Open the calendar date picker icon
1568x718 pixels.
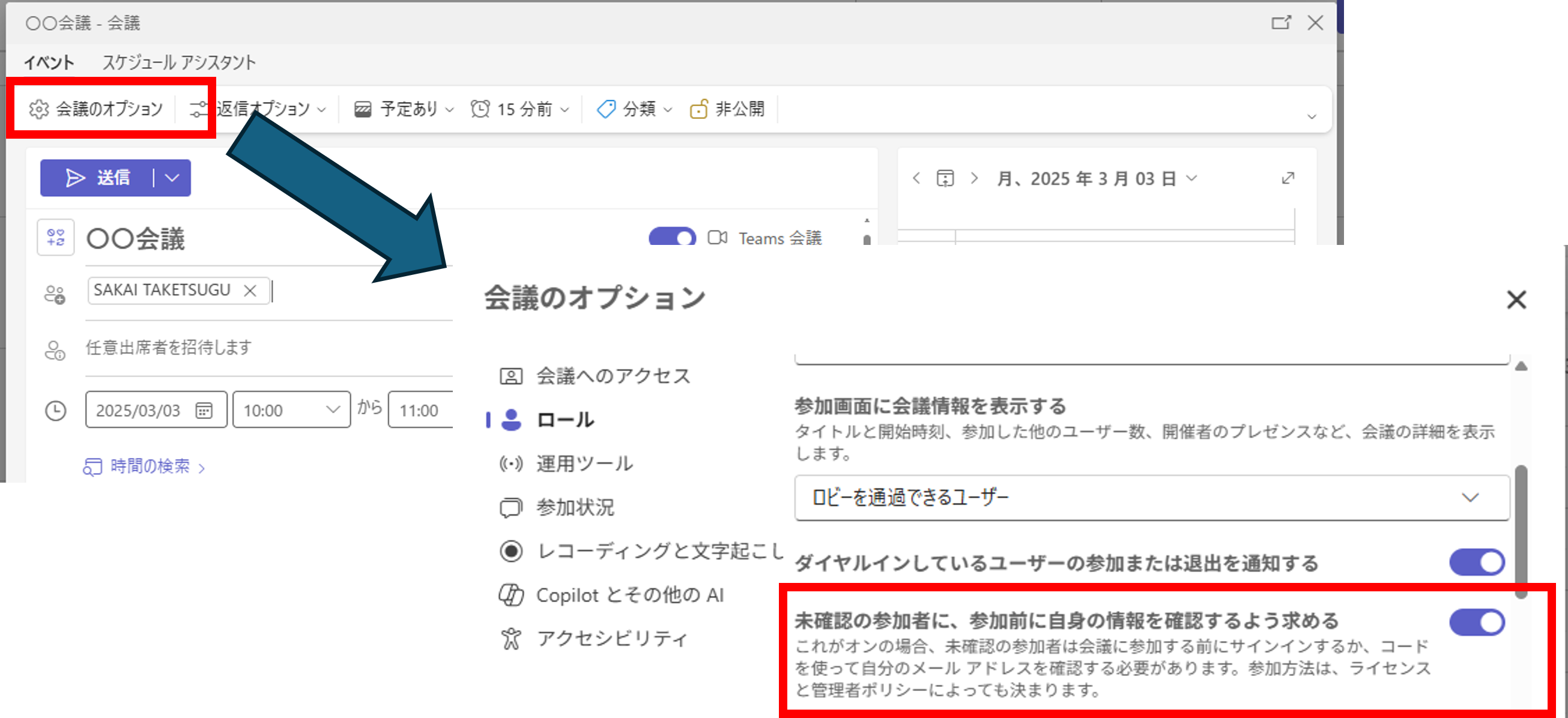pyautogui.click(x=204, y=410)
